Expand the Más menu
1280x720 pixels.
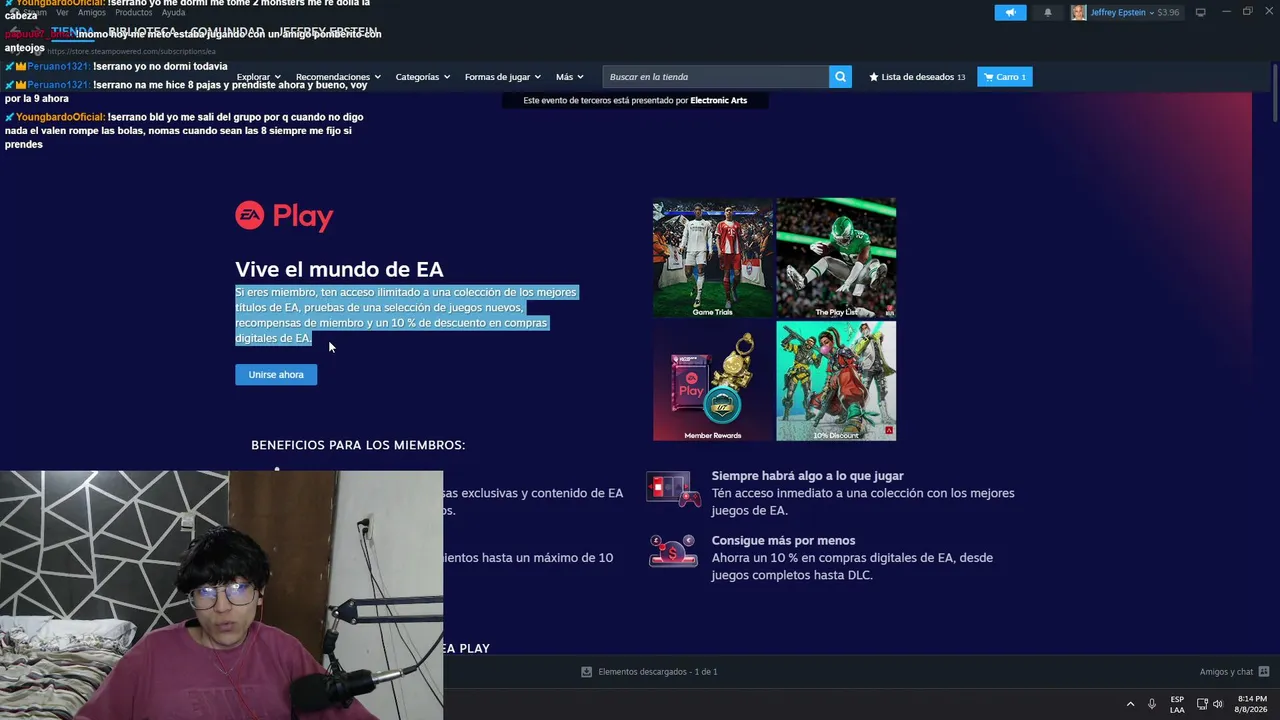pyautogui.click(x=569, y=77)
